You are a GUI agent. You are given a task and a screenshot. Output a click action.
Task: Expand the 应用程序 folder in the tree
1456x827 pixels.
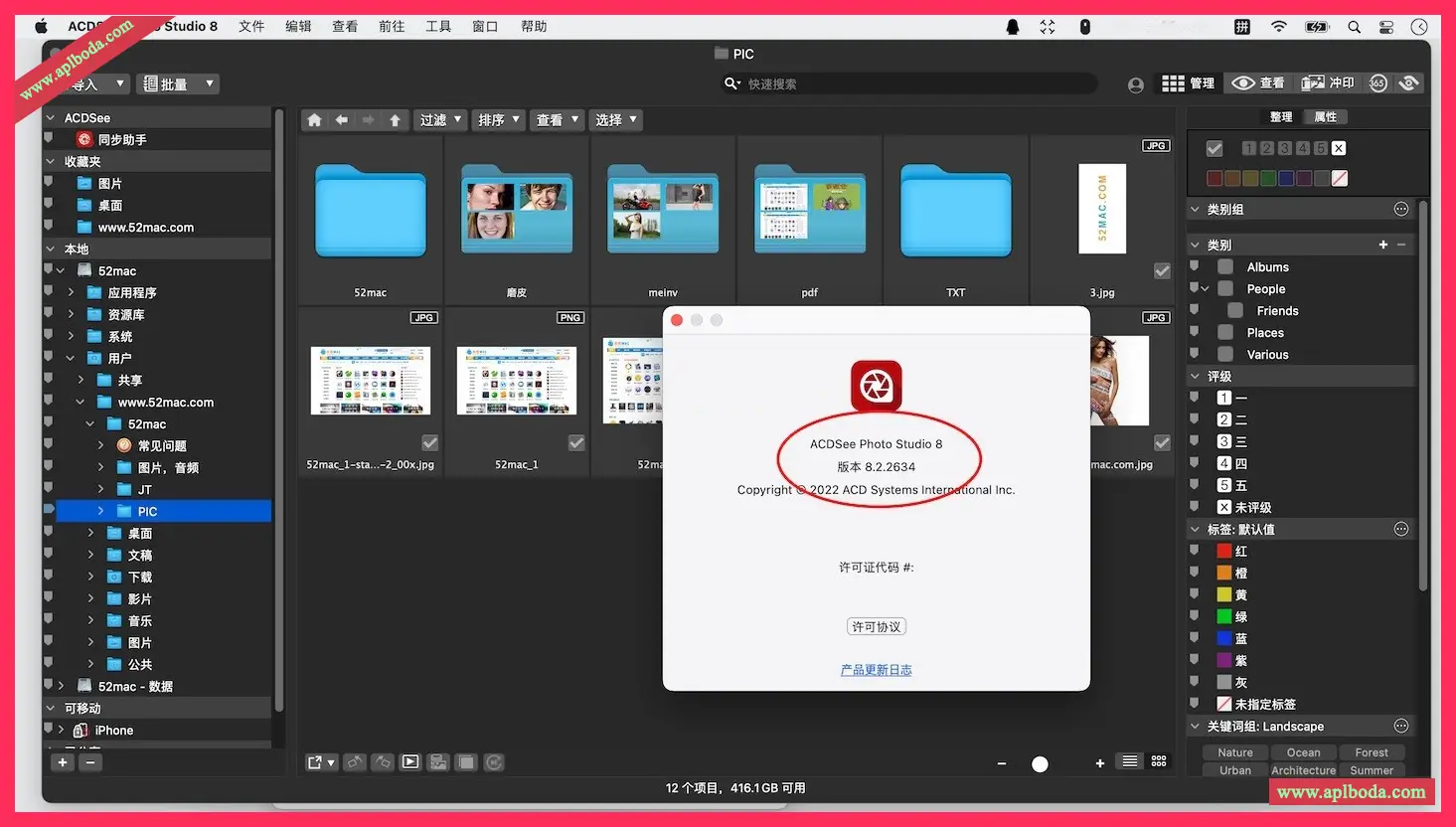coord(71,292)
